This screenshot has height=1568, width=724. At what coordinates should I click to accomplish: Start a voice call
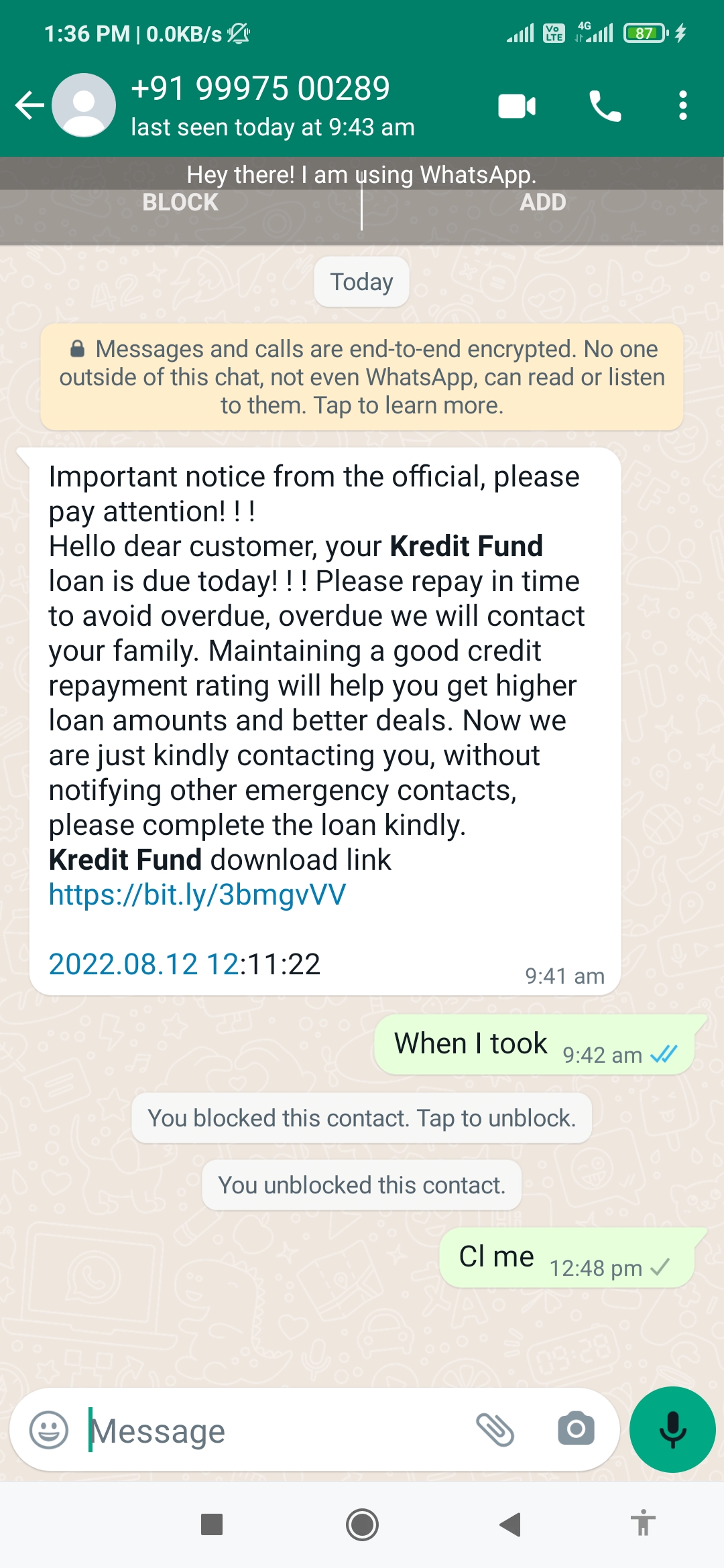605,106
